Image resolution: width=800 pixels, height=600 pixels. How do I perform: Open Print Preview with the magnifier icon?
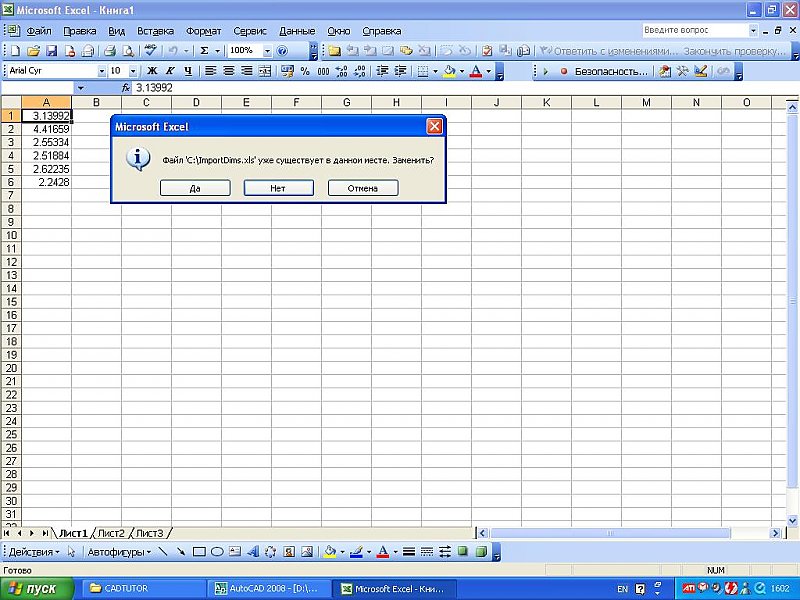coord(128,51)
